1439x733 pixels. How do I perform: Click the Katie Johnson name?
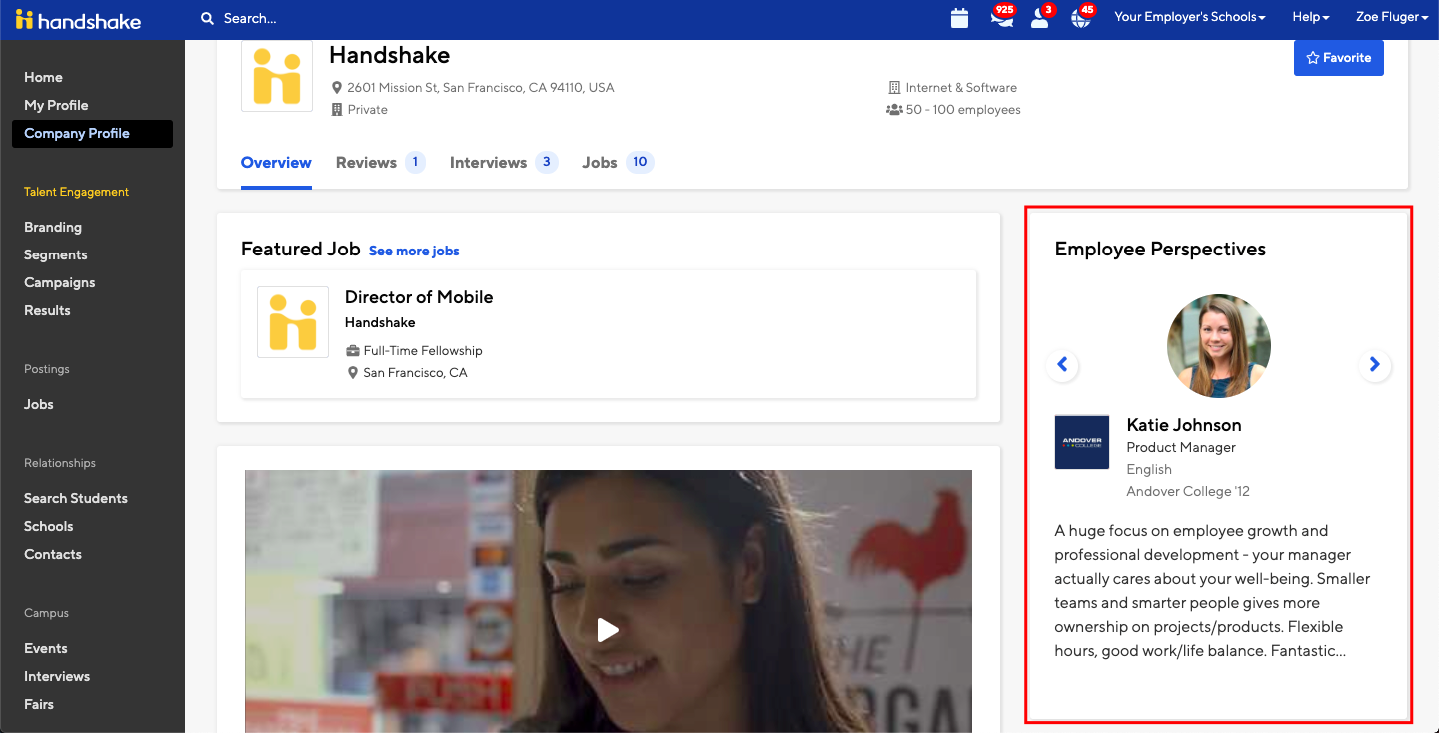[1184, 425]
